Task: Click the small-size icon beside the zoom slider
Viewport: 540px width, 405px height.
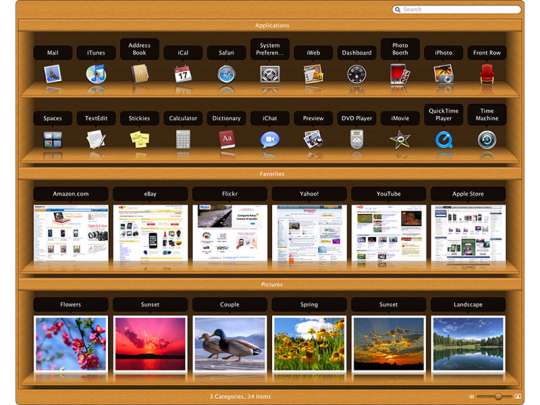Action: pos(472,397)
